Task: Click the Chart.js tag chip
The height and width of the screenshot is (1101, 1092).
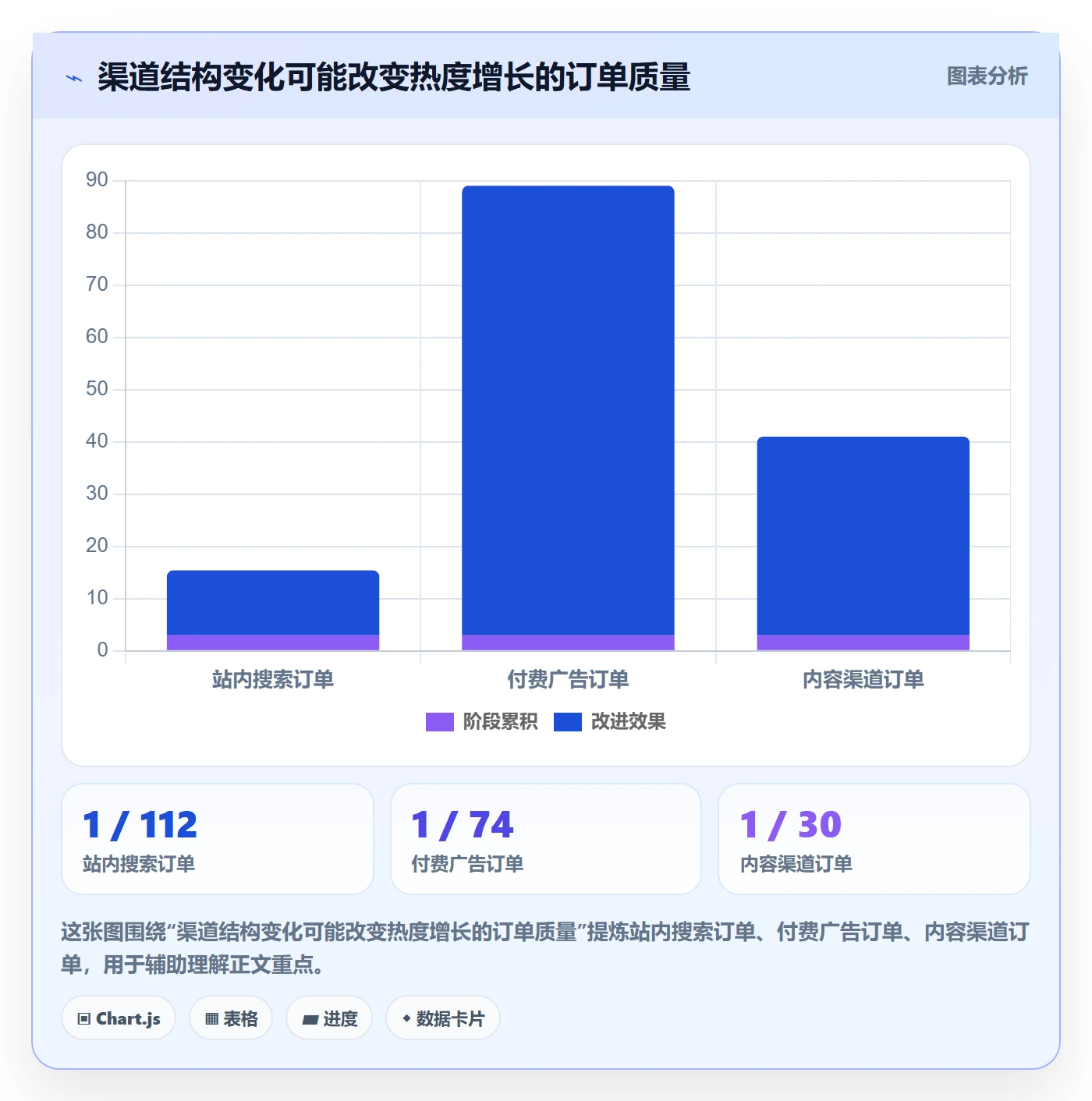Action: coord(119,1018)
